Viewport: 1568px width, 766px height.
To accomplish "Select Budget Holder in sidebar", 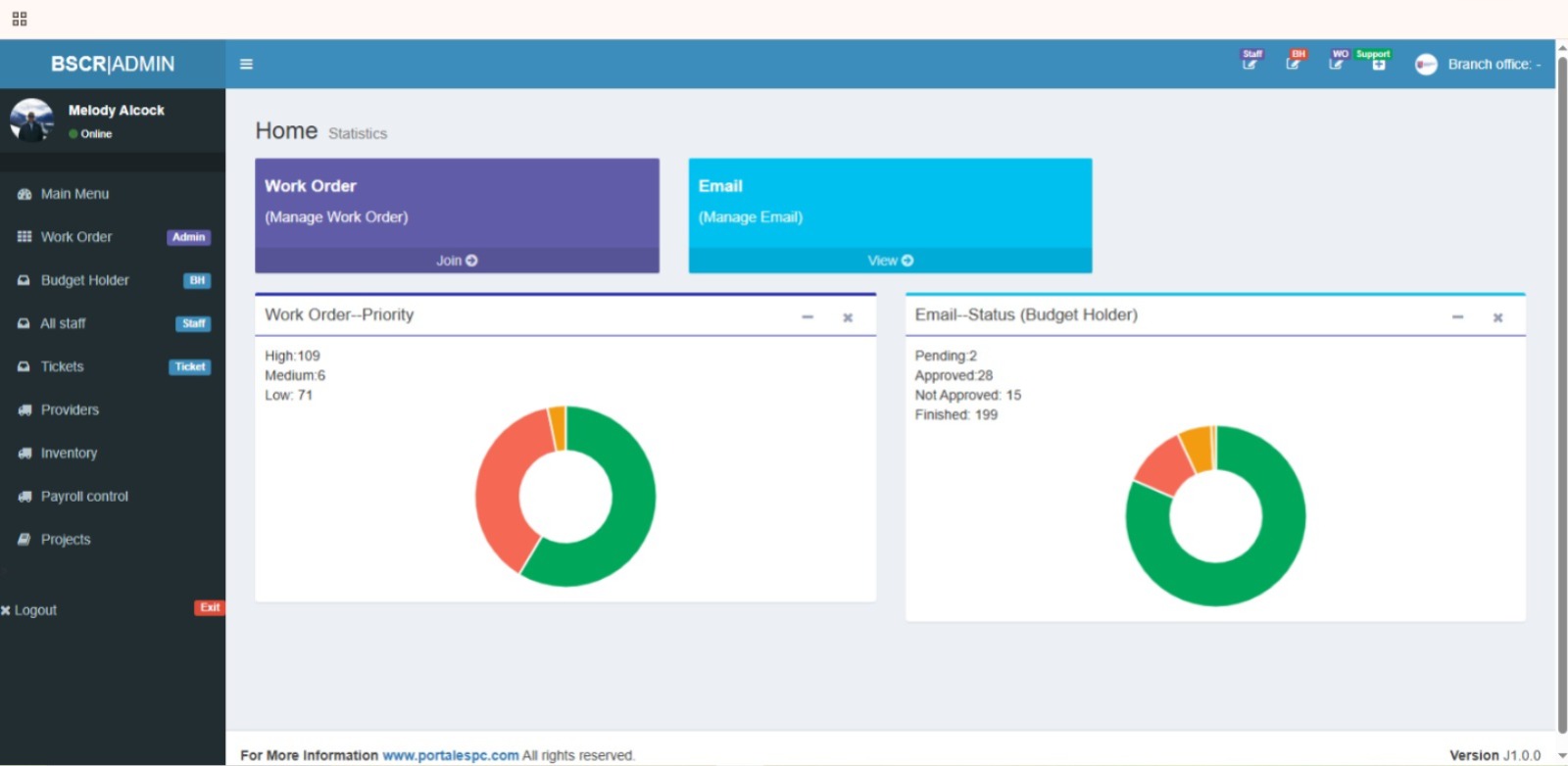I will [x=84, y=280].
